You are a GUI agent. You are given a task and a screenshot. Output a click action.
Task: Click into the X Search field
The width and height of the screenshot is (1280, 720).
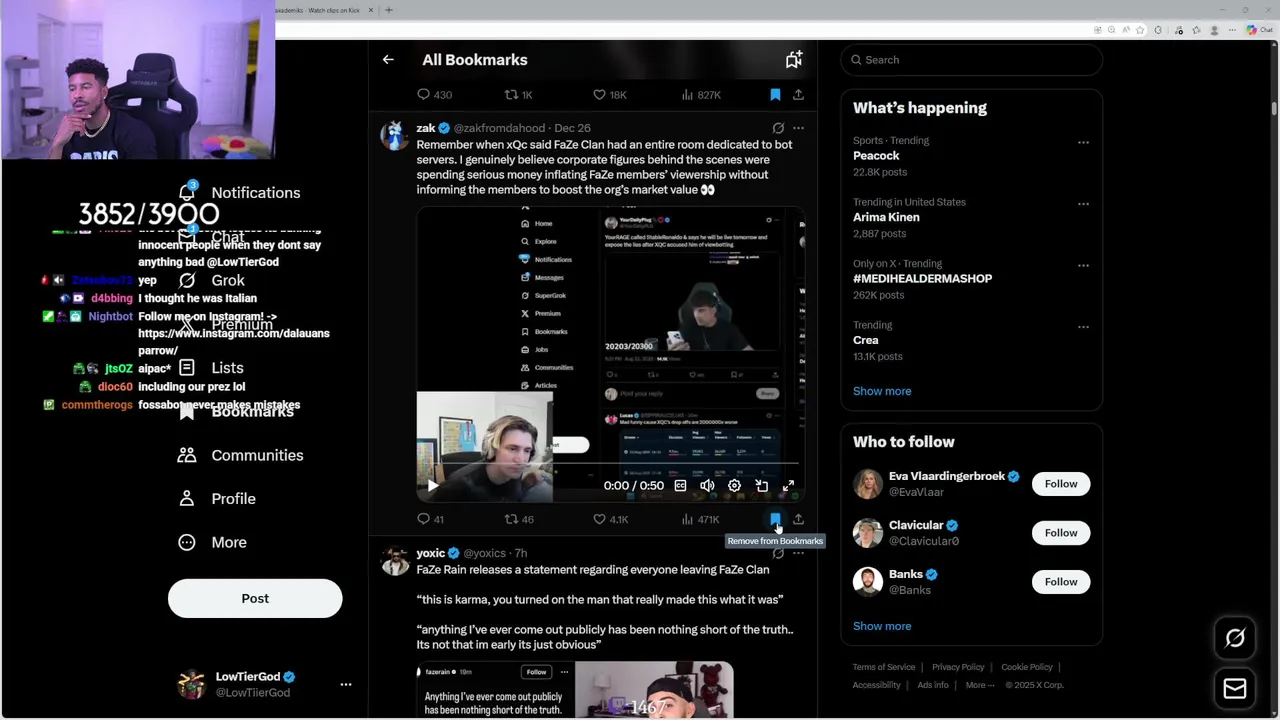(x=971, y=60)
